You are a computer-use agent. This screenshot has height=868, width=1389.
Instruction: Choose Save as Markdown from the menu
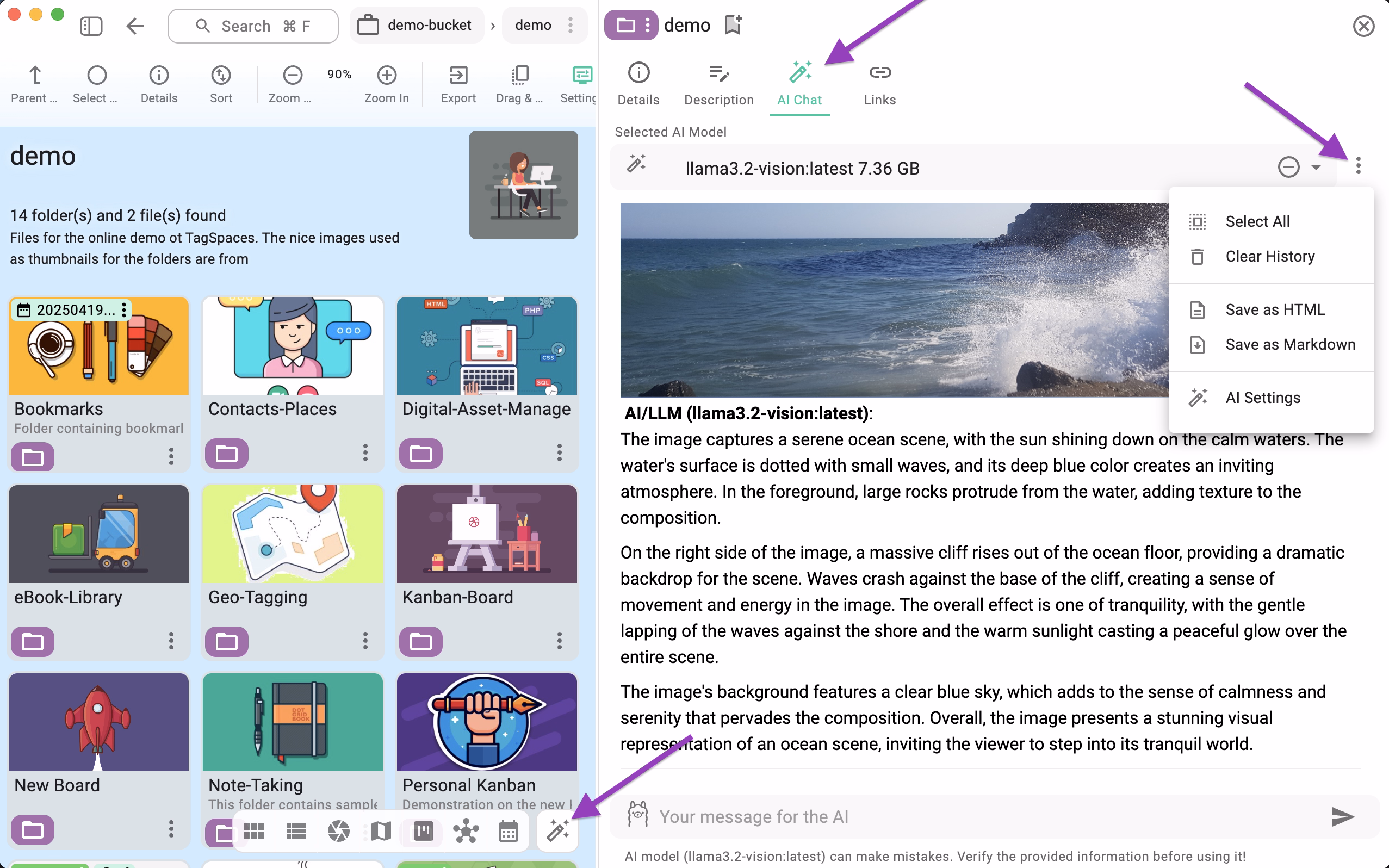[1289, 344]
